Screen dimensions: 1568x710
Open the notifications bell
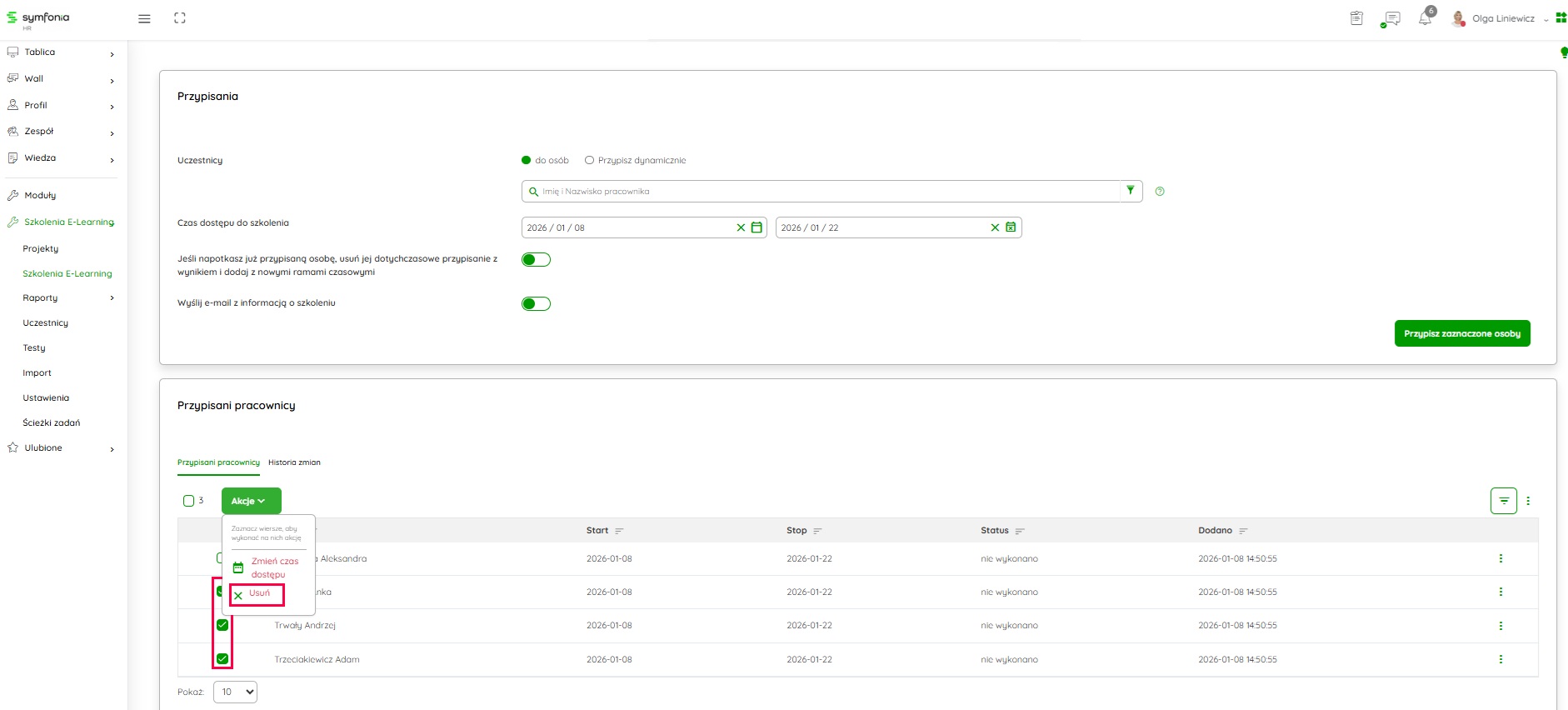[1425, 18]
